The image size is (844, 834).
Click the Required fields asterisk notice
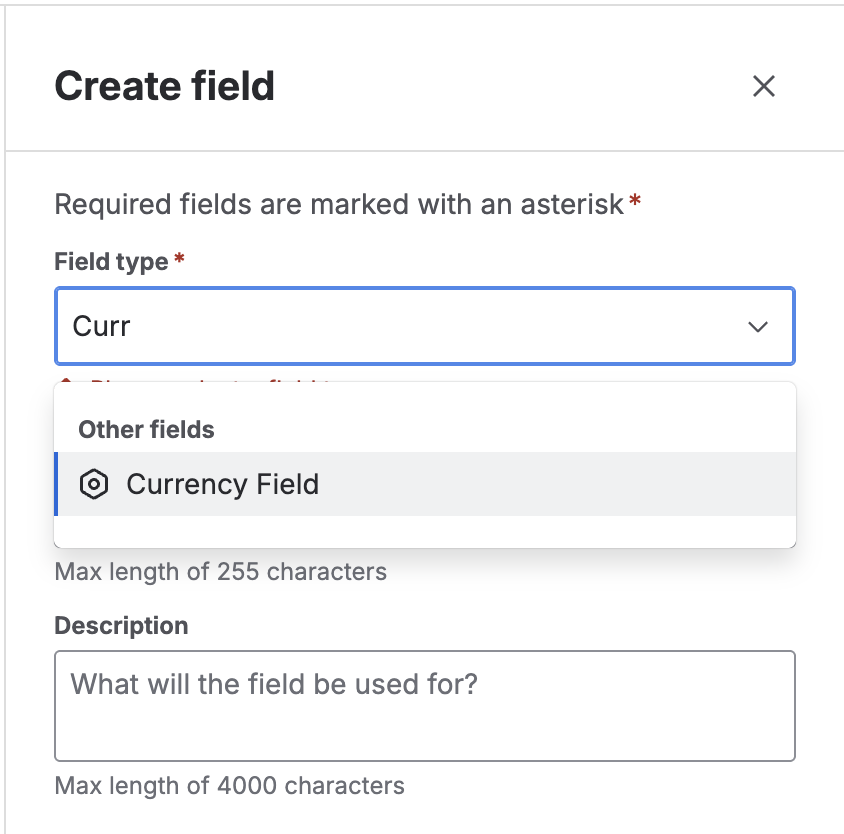pyautogui.click(x=348, y=205)
